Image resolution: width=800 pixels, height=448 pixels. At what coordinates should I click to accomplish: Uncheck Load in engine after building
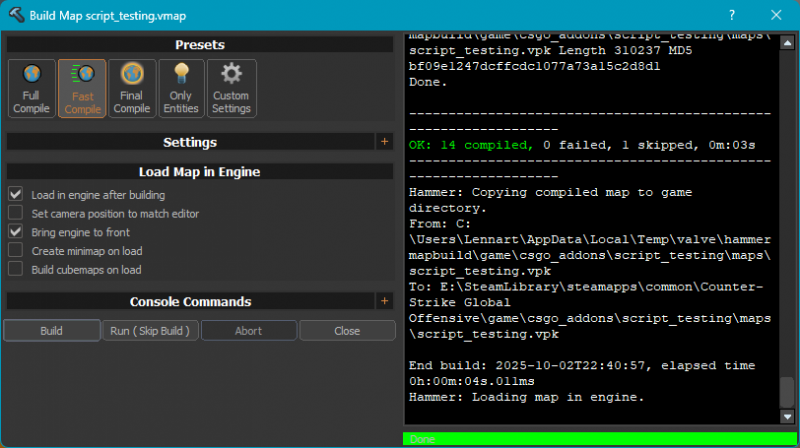tap(15, 195)
